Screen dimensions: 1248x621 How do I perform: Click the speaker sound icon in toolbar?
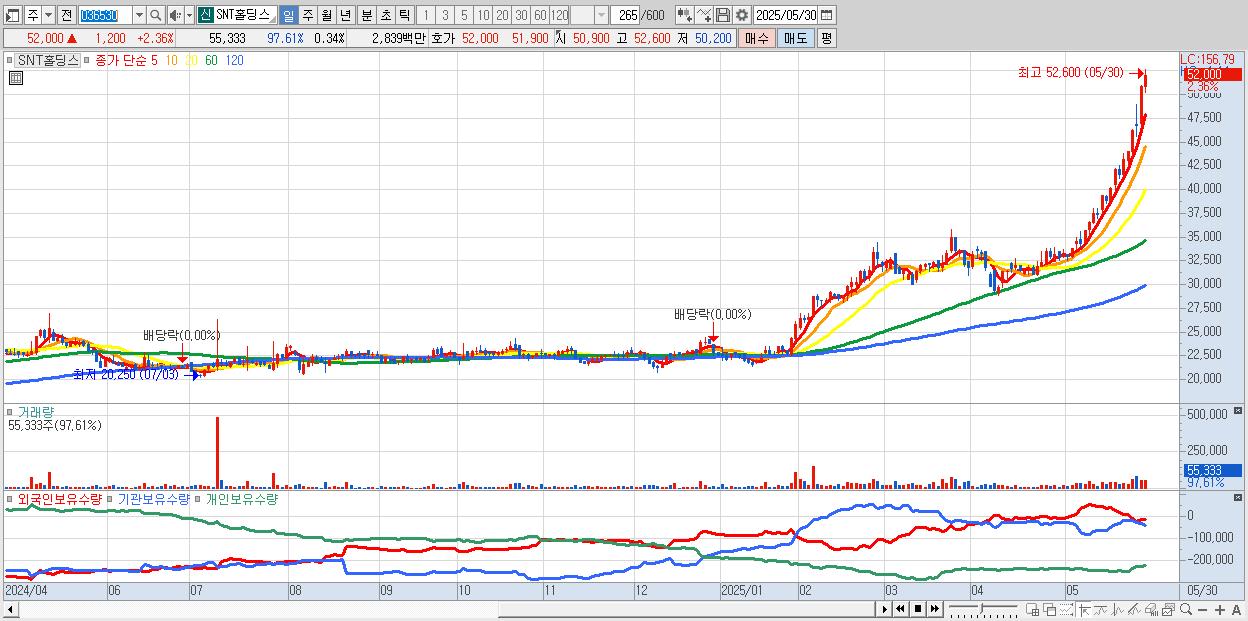(175, 15)
